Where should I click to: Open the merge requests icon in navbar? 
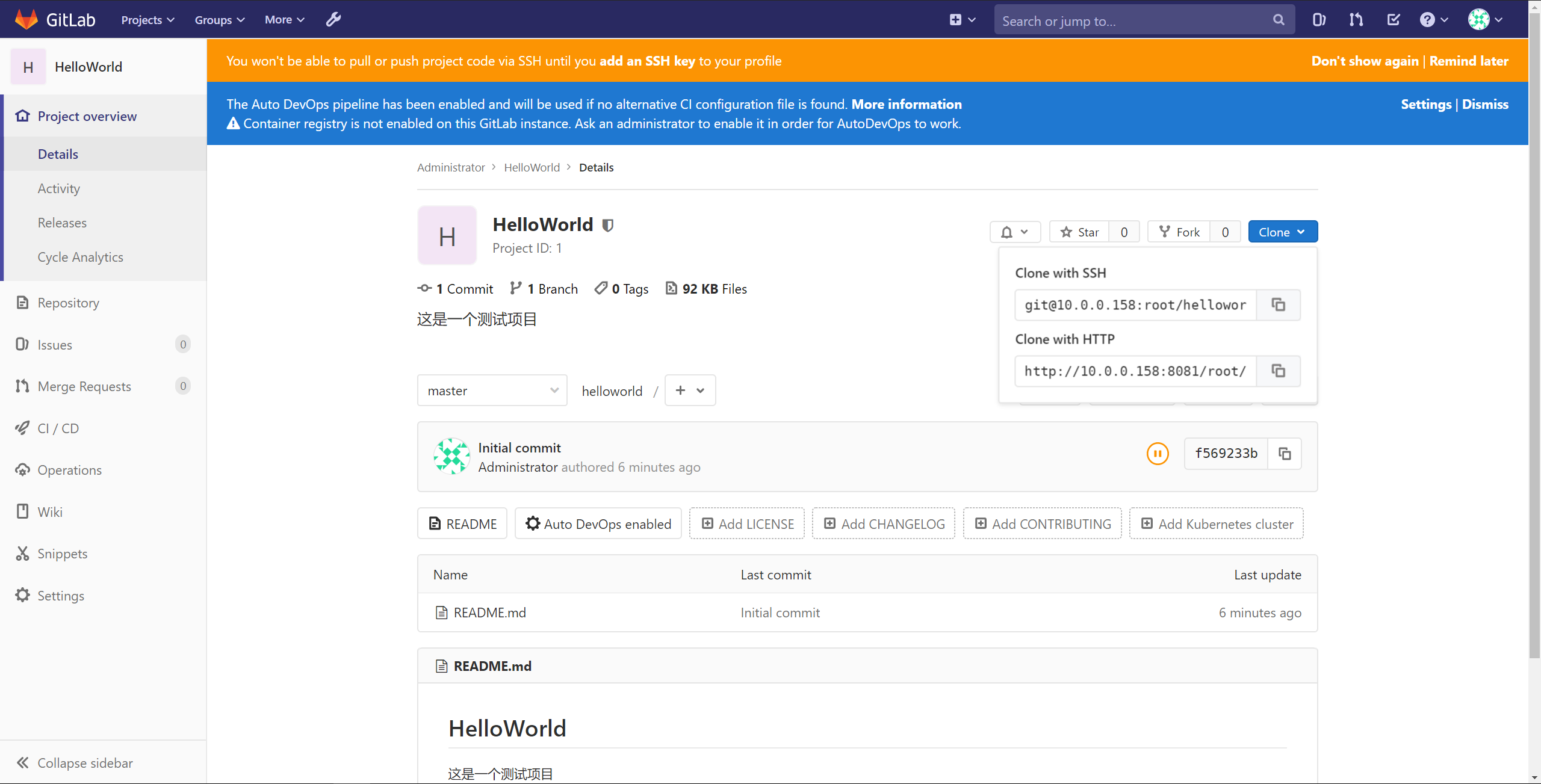coord(1356,20)
